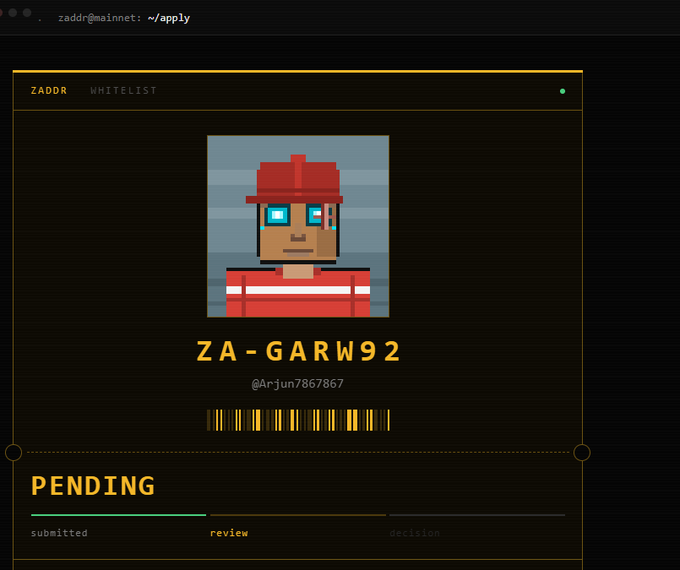This screenshot has width=680, height=570.
Task: Click the yellow barcode strip
Action: [x=298, y=420]
